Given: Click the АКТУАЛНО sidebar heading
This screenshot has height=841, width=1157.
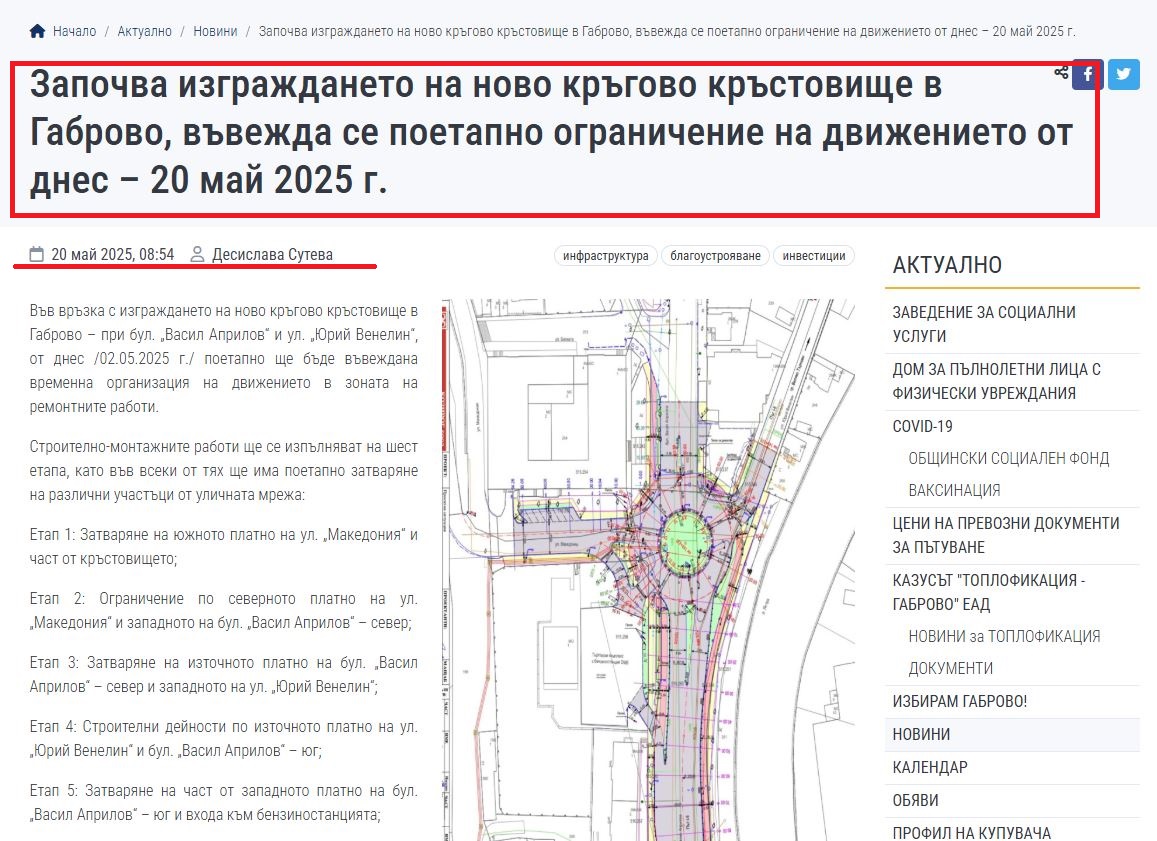Looking at the screenshot, I should click(x=947, y=265).
